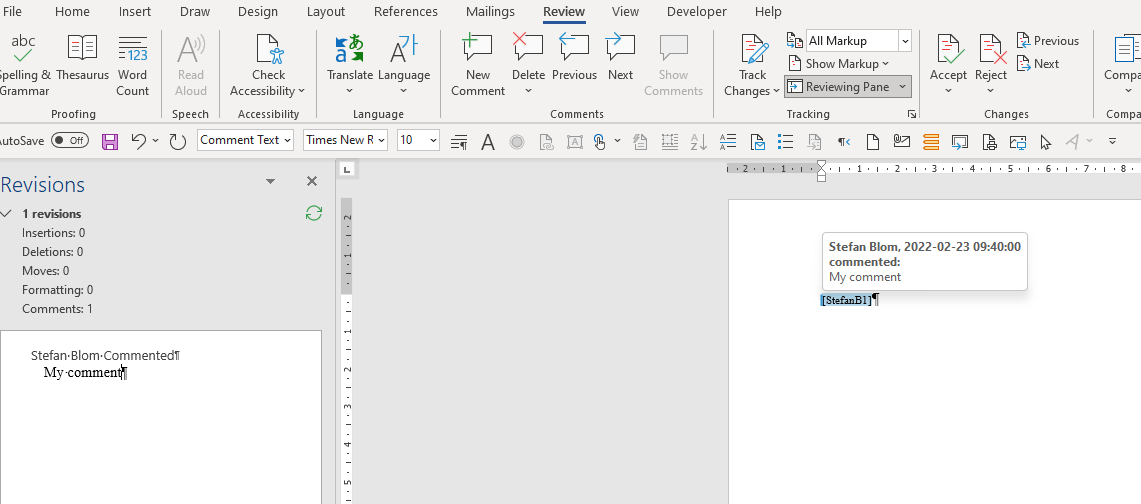This screenshot has width=1141, height=504.
Task: Open the Thesaurus
Action: 82,58
